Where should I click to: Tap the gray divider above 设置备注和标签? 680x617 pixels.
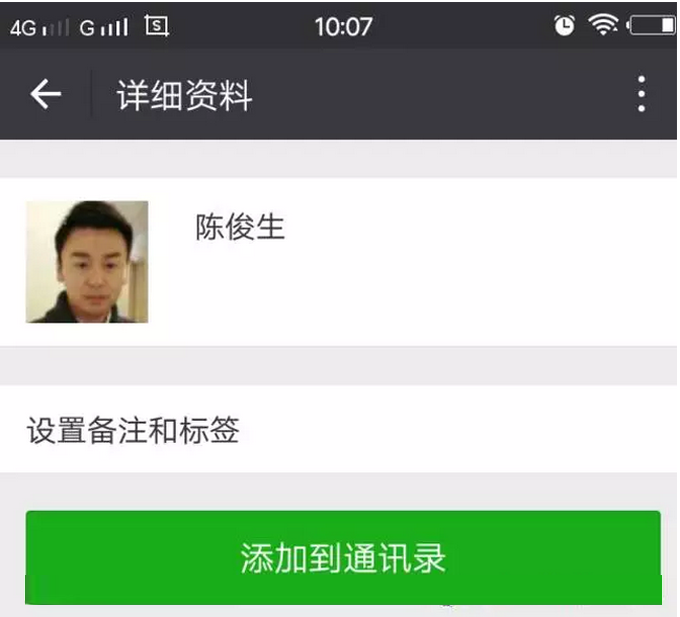(338, 366)
